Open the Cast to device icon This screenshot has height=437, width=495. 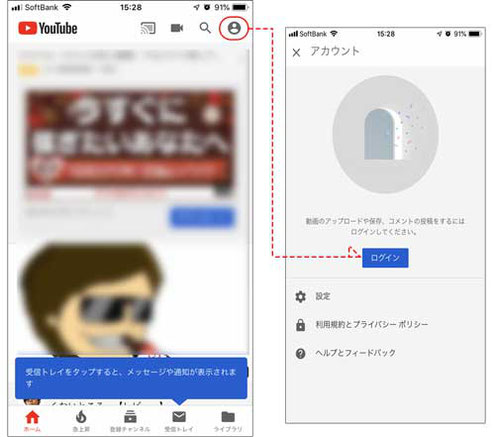coord(148,28)
